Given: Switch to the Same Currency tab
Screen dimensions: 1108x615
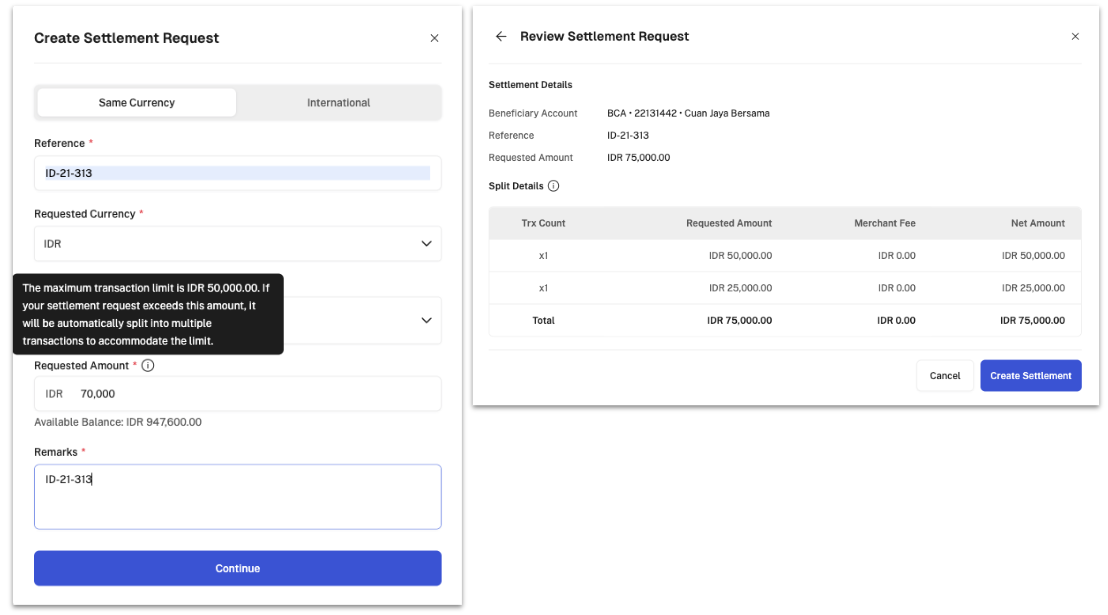Looking at the screenshot, I should click(137, 103).
